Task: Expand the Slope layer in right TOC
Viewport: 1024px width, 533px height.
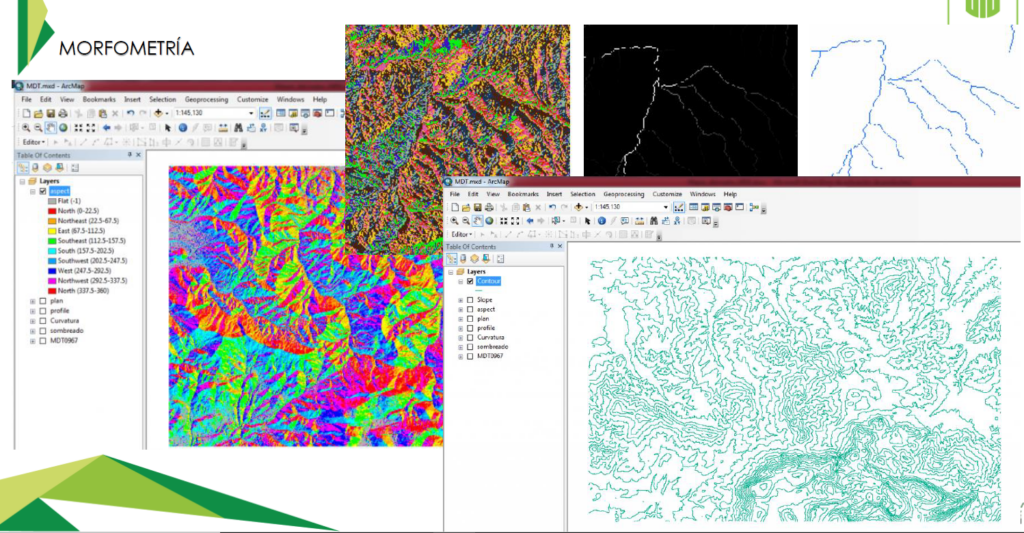Action: [460, 300]
